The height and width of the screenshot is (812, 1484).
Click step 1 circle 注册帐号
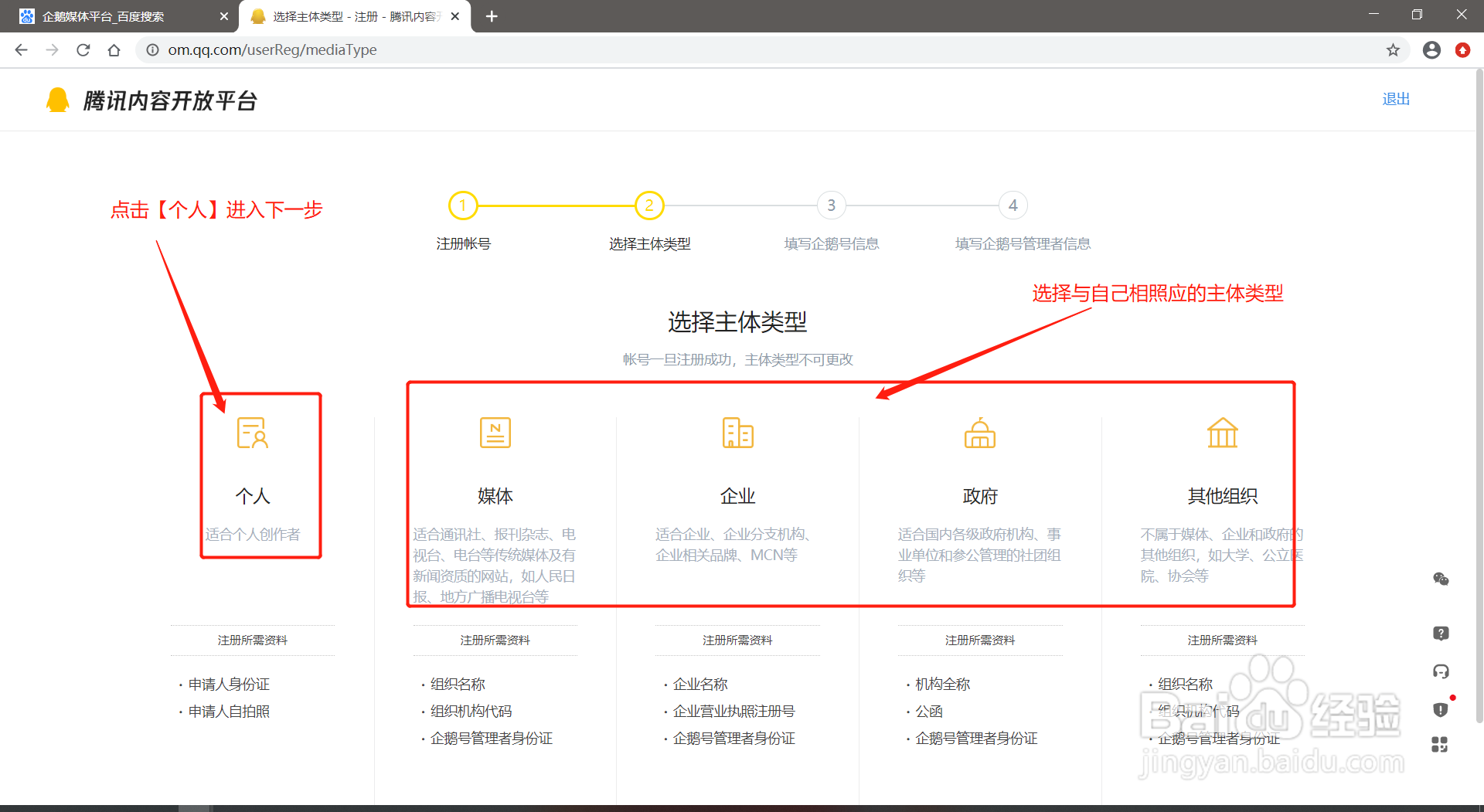pyautogui.click(x=463, y=206)
